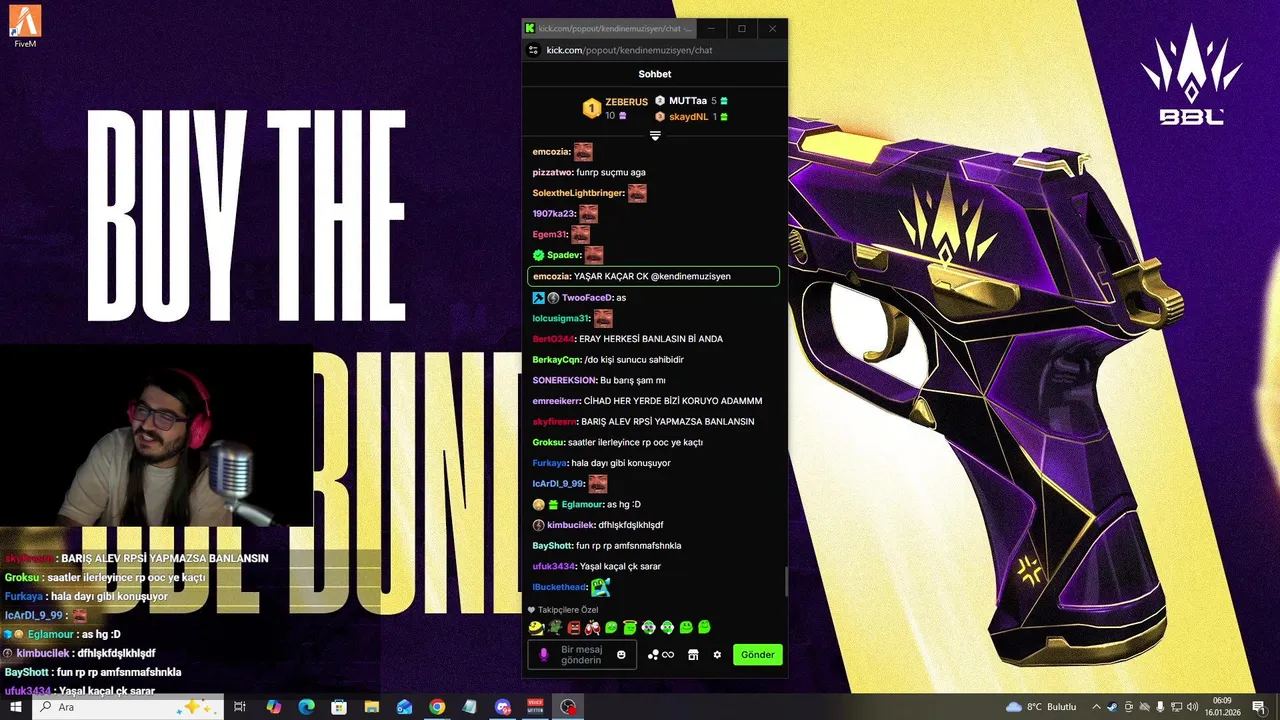Click the Ara taskbar search box

point(127,707)
